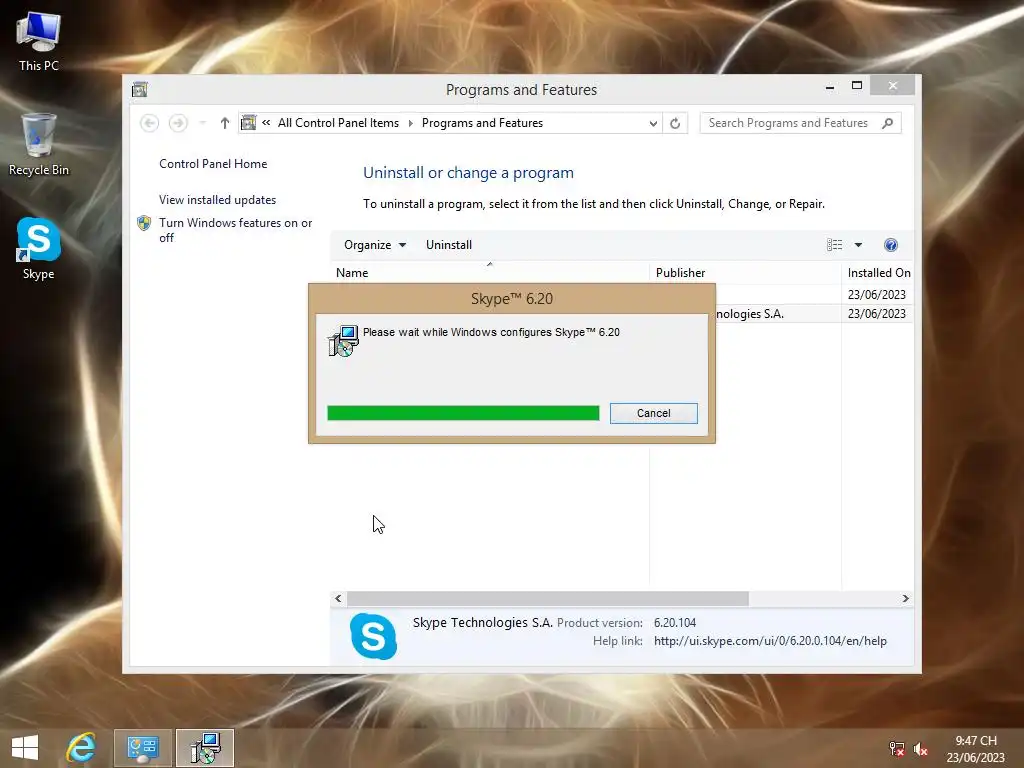Image resolution: width=1024 pixels, height=768 pixels.
Task: Open Control Panel Home link
Action: coord(213,164)
